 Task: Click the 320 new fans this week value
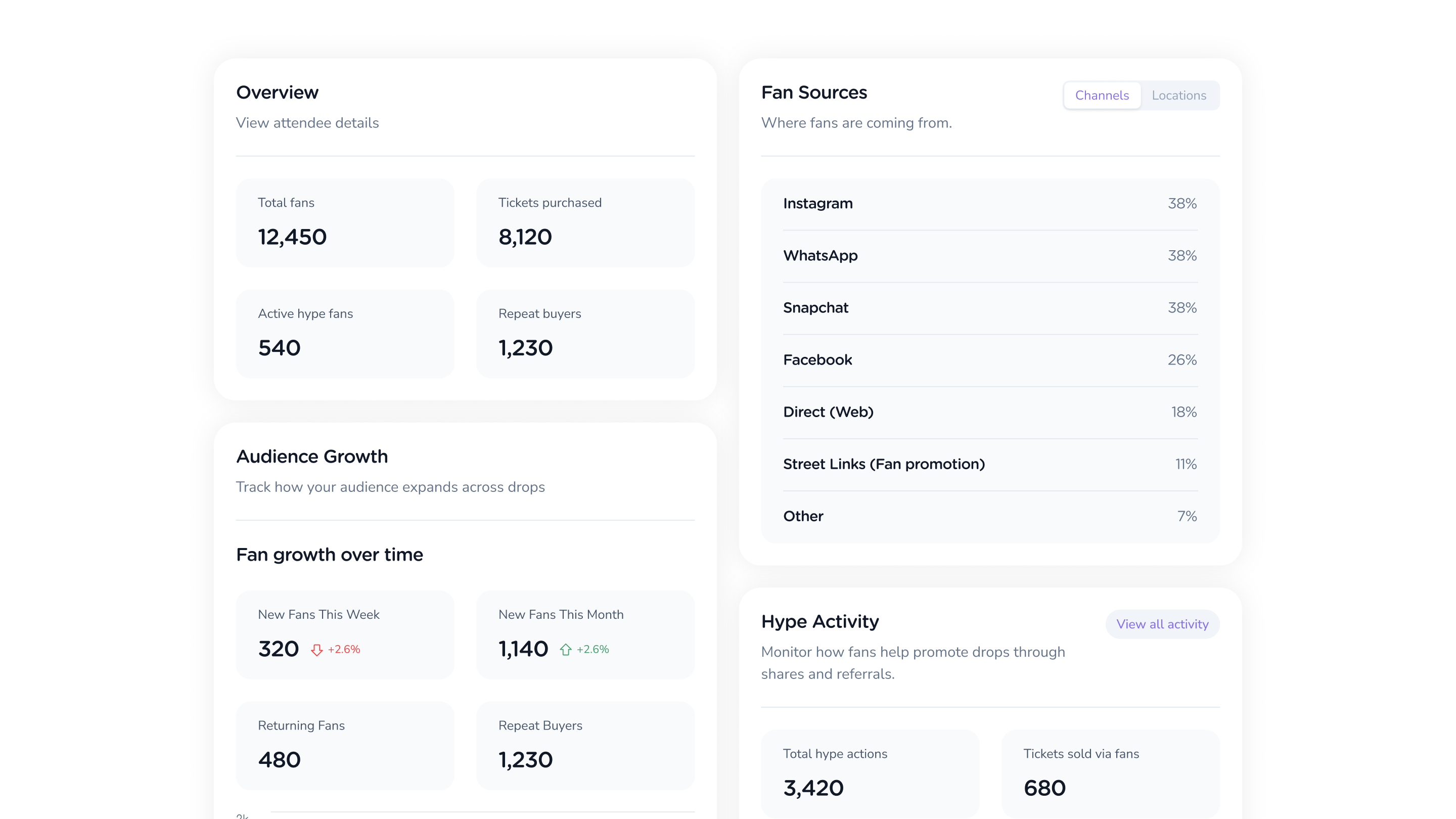[279, 649]
